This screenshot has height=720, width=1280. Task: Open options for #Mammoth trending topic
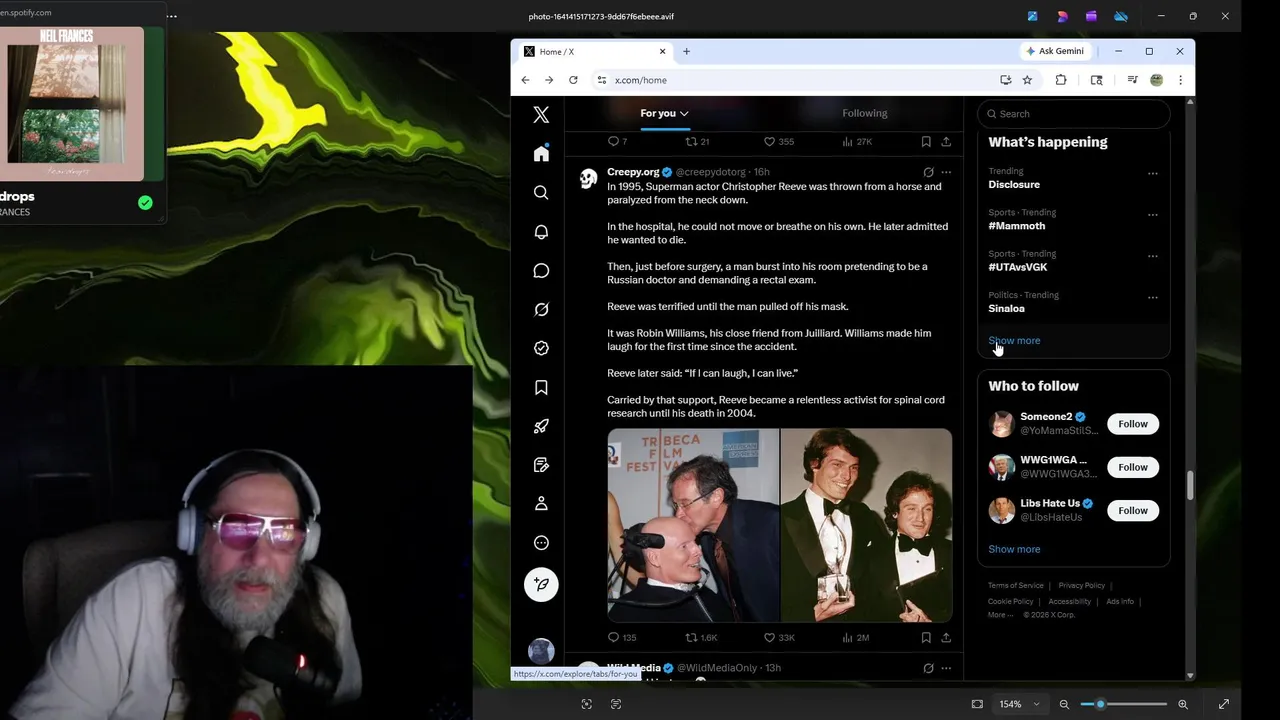click(1153, 214)
